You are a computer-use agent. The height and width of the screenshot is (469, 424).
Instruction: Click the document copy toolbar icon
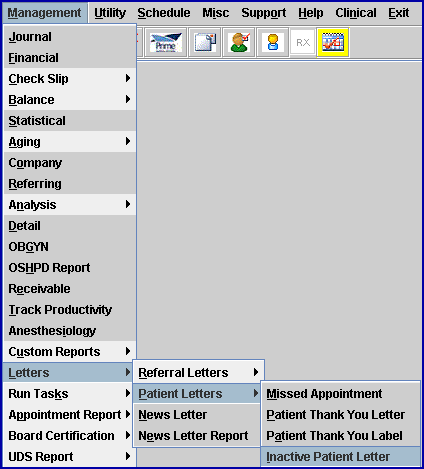(205, 43)
